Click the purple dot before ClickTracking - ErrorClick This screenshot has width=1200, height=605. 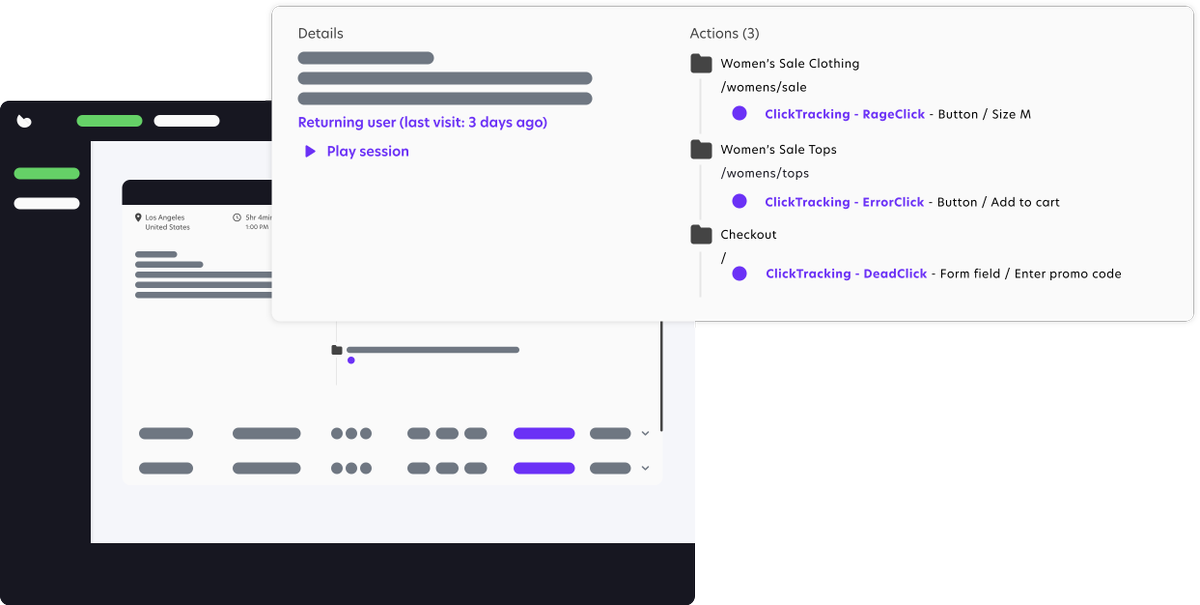(x=739, y=201)
